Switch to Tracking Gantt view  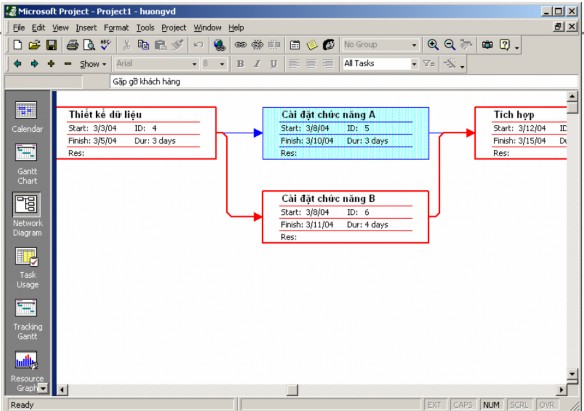(x=27, y=320)
